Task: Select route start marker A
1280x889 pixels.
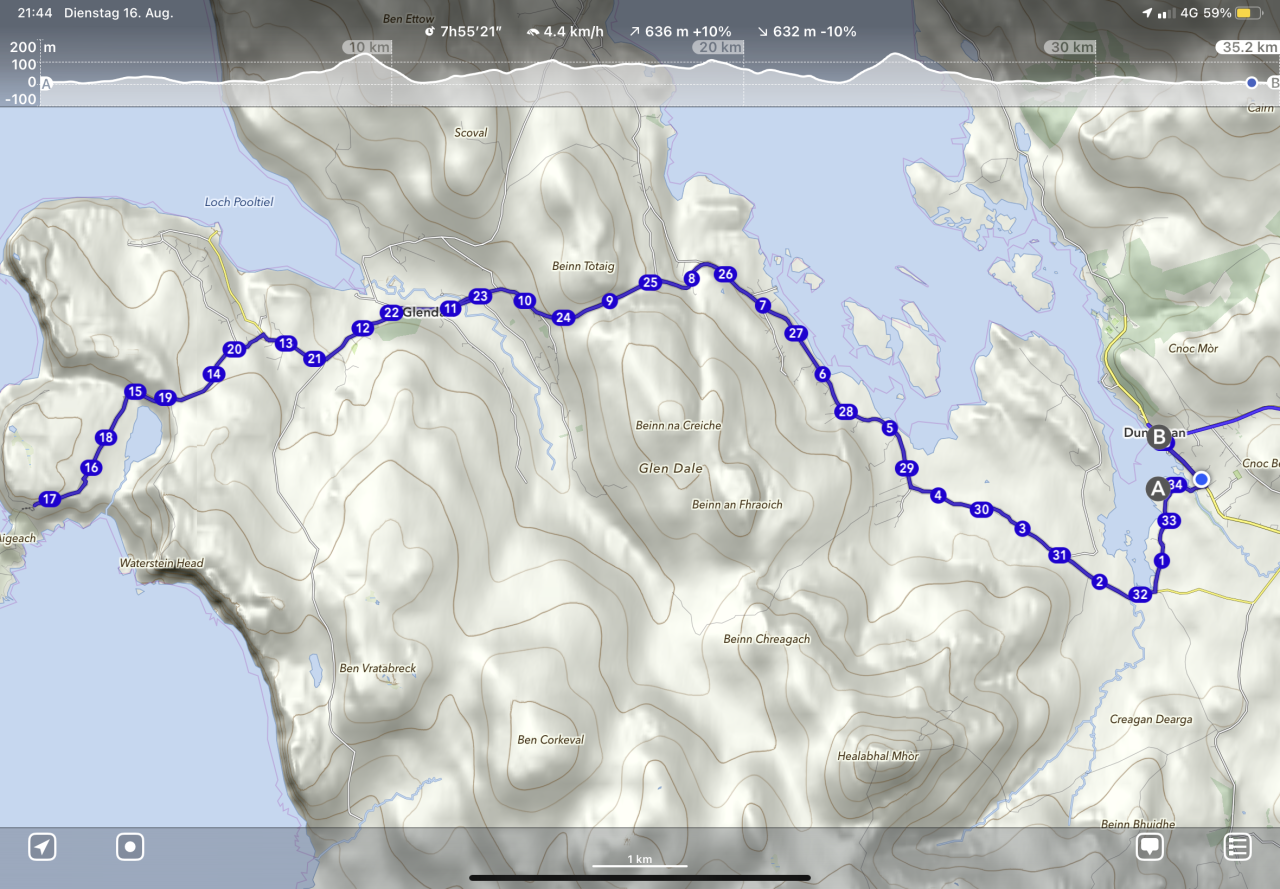Action: [1158, 489]
